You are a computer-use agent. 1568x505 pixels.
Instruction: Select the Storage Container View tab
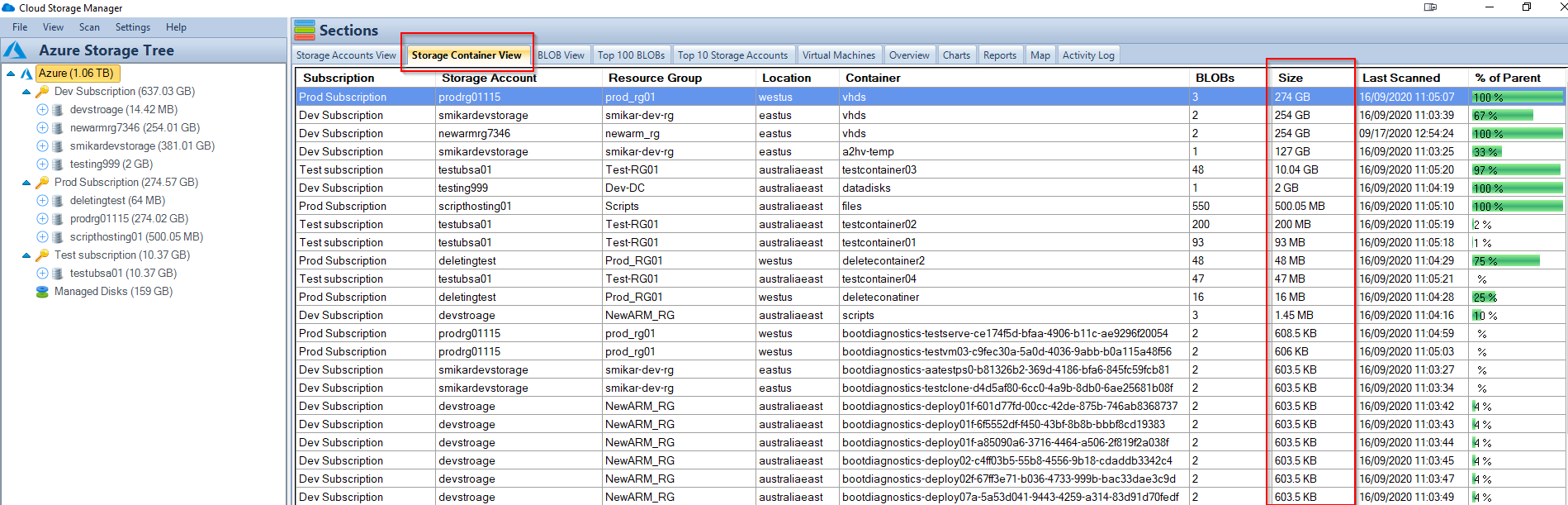tap(467, 55)
